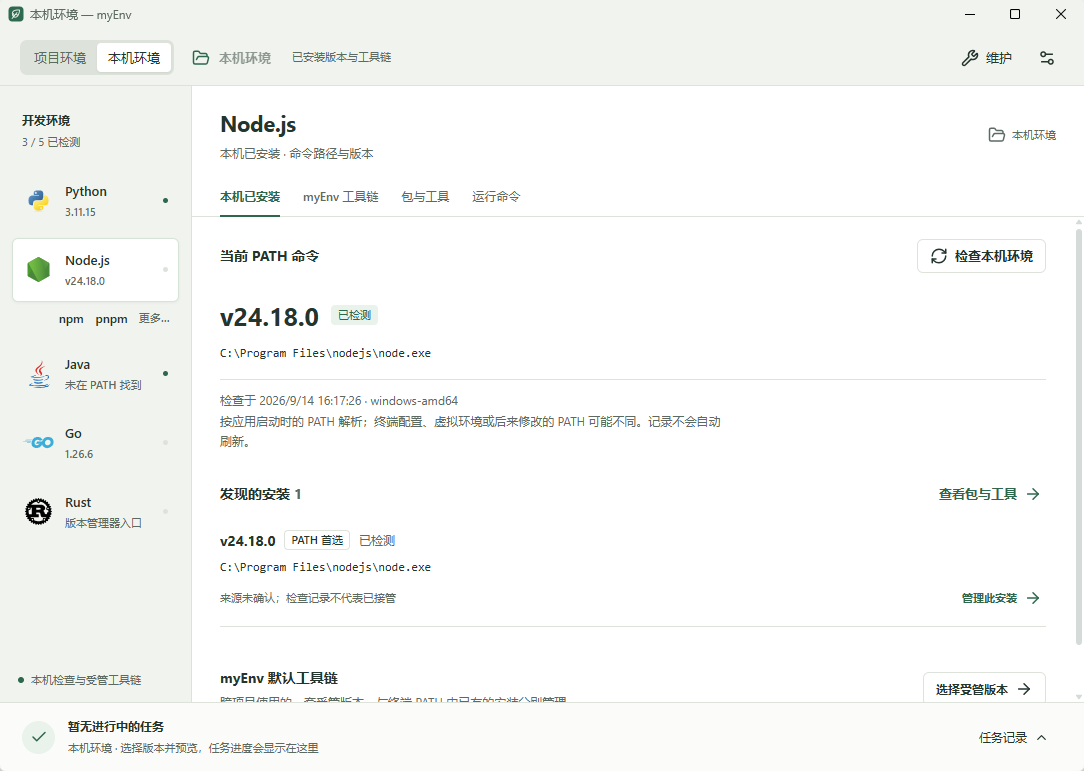Click the wrench icon beside 维护
Viewport: 1084px width, 771px height.
point(970,58)
